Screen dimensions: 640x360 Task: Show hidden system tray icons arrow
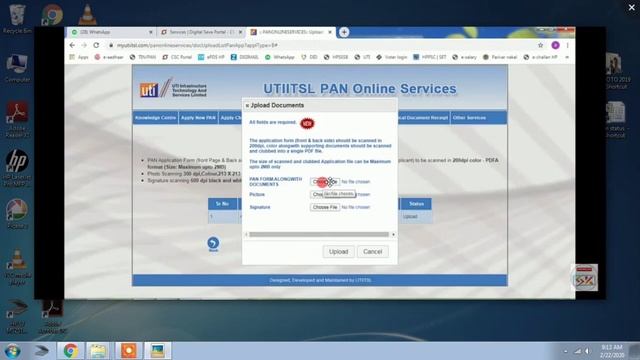[565, 351]
